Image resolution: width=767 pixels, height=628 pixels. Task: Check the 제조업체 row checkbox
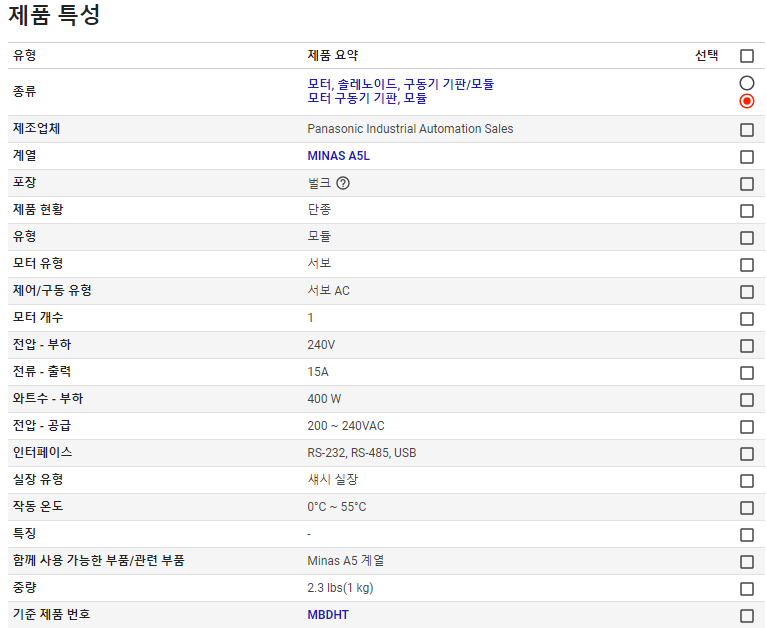[x=746, y=130]
